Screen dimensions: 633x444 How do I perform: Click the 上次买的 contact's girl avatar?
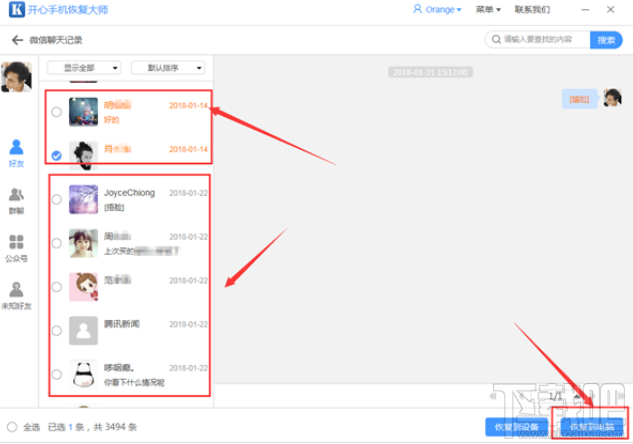click(x=84, y=243)
